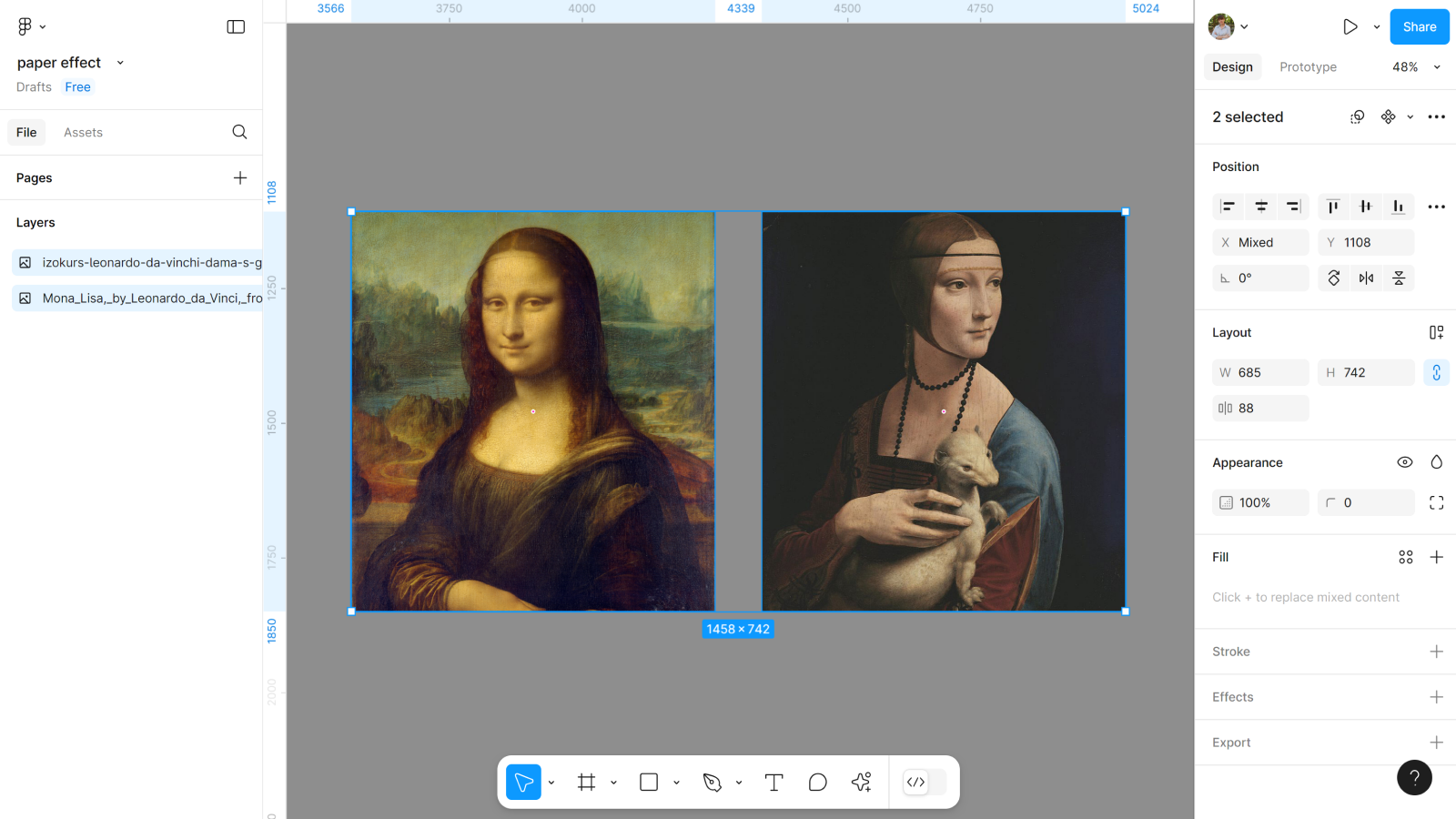Open the Figma main menu dropdown

31,26
